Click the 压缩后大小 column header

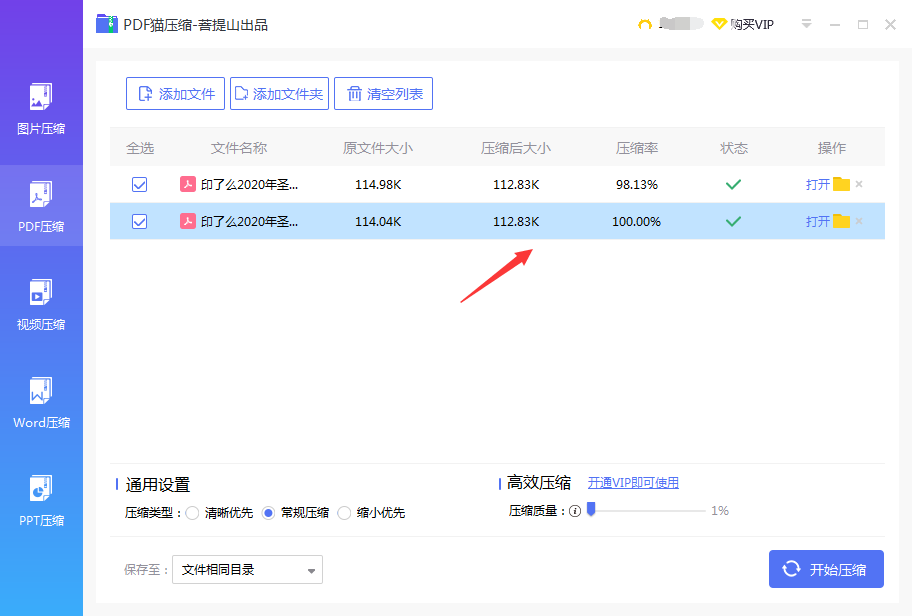pos(516,148)
